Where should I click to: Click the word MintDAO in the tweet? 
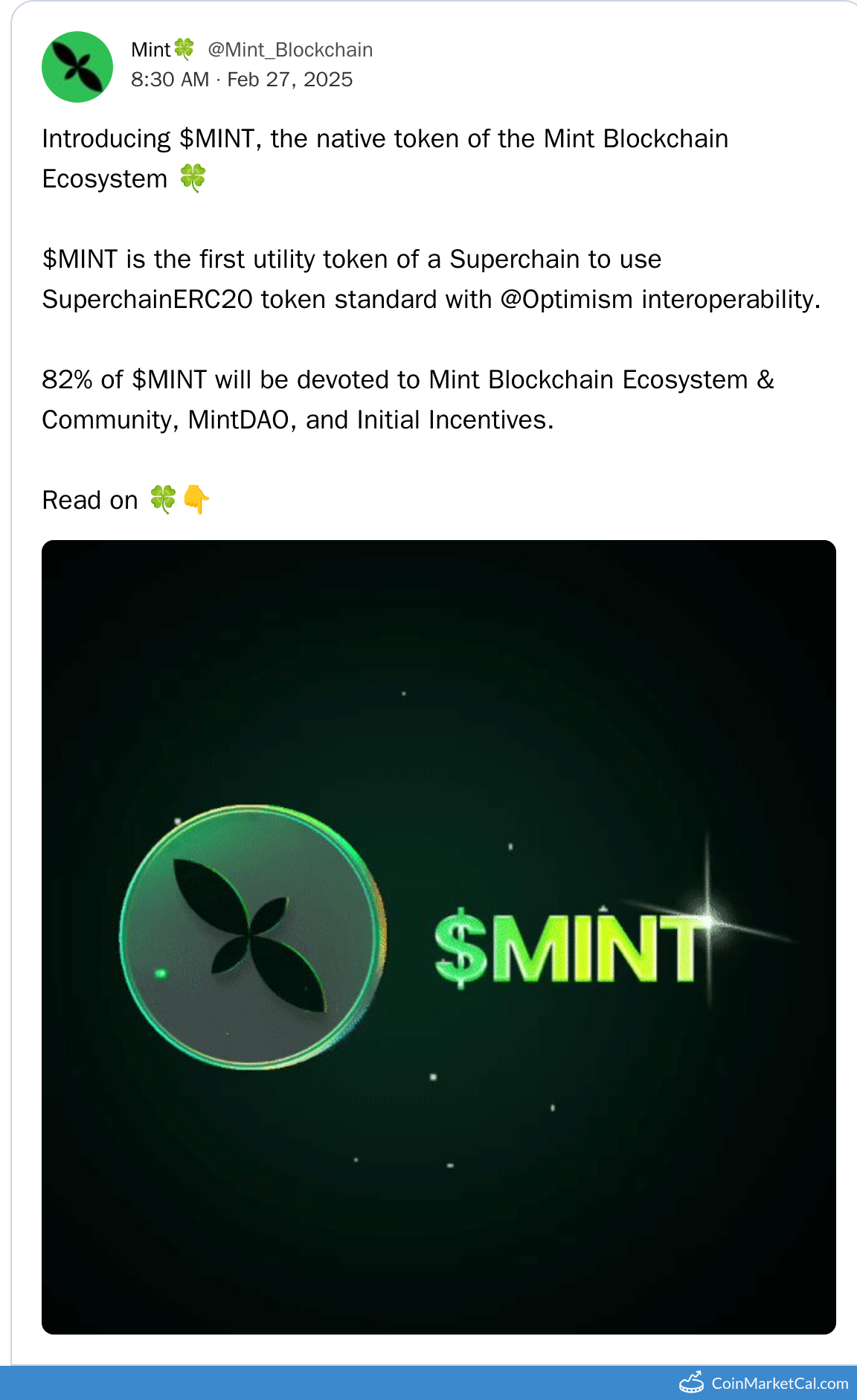coord(238,420)
